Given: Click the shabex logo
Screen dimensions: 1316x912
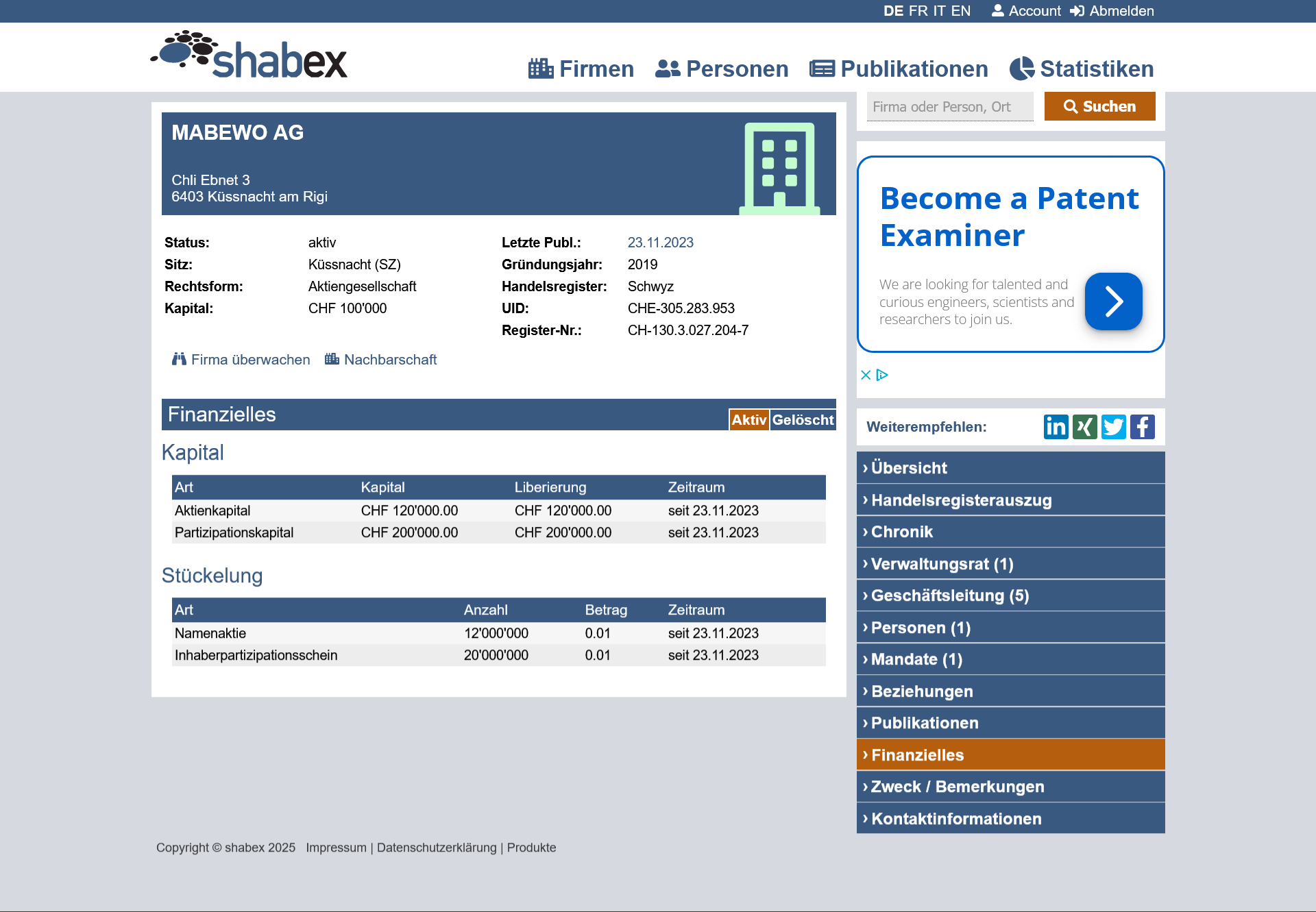Looking at the screenshot, I should point(249,56).
